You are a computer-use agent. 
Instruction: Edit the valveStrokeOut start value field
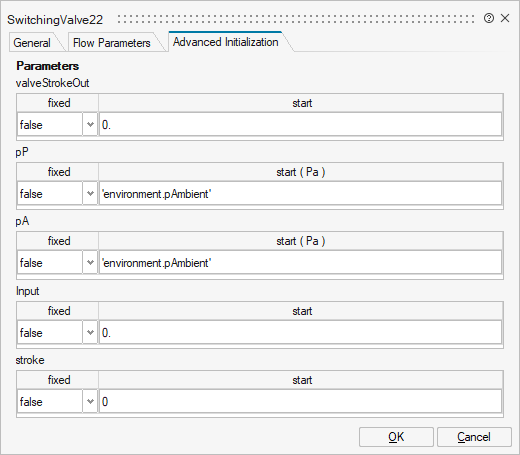coord(300,125)
